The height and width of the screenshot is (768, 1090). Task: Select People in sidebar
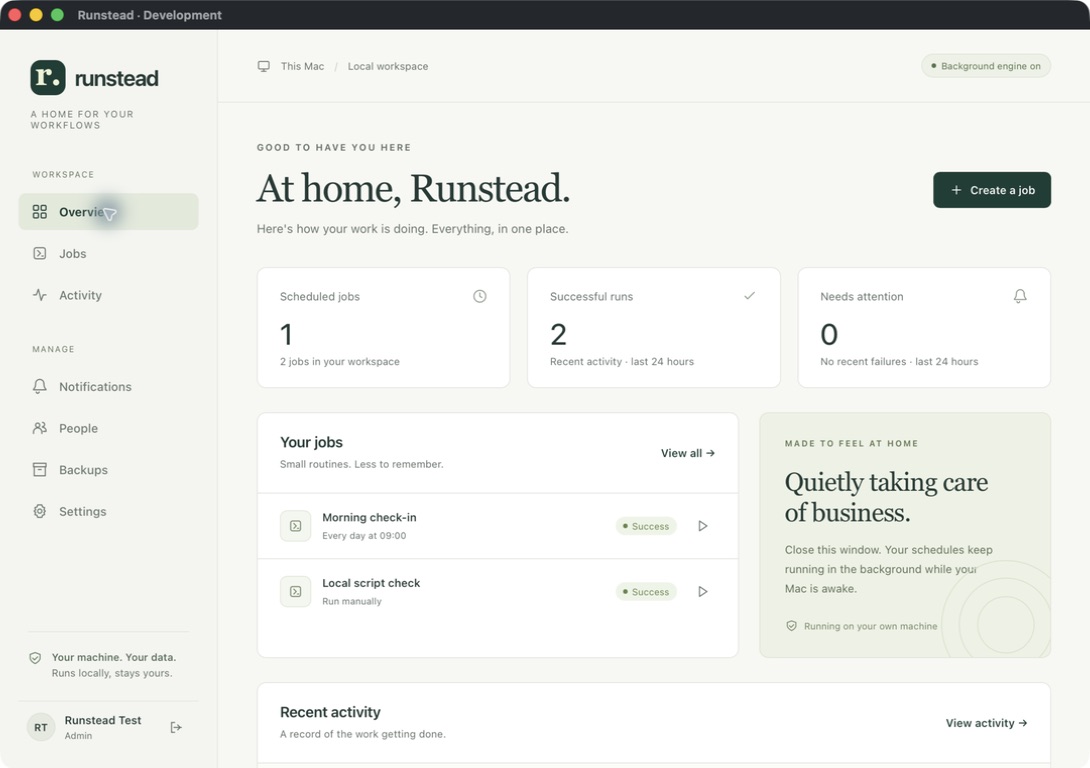pyautogui.click(x=108, y=428)
